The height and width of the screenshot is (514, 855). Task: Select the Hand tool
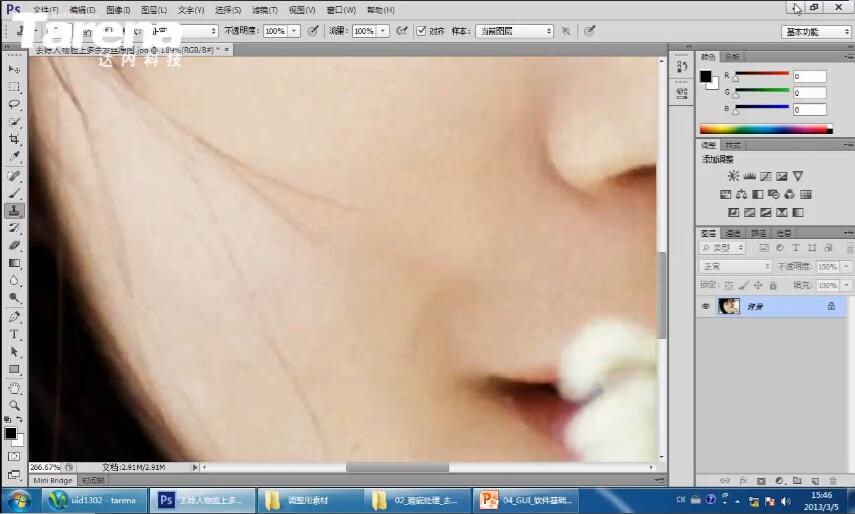tap(14, 388)
